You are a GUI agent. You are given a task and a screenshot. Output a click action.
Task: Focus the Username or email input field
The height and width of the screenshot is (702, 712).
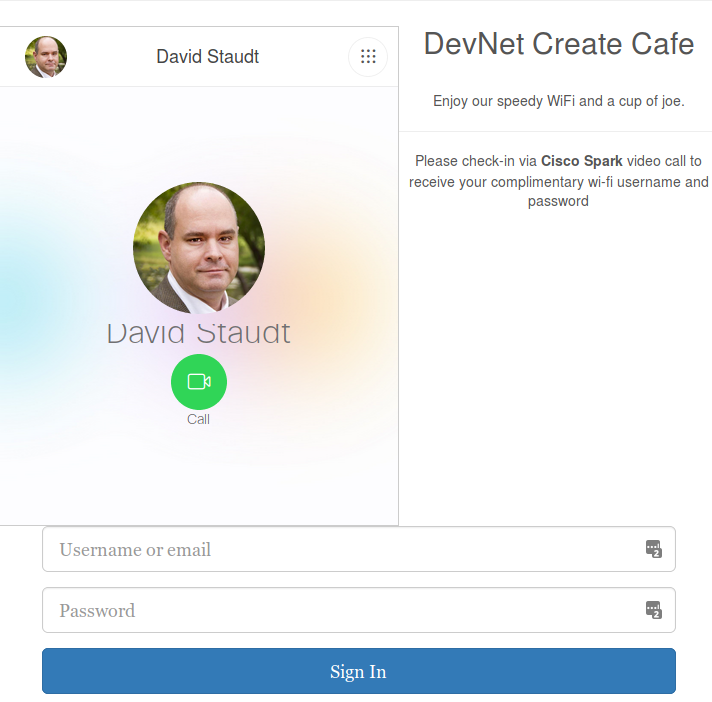click(359, 549)
